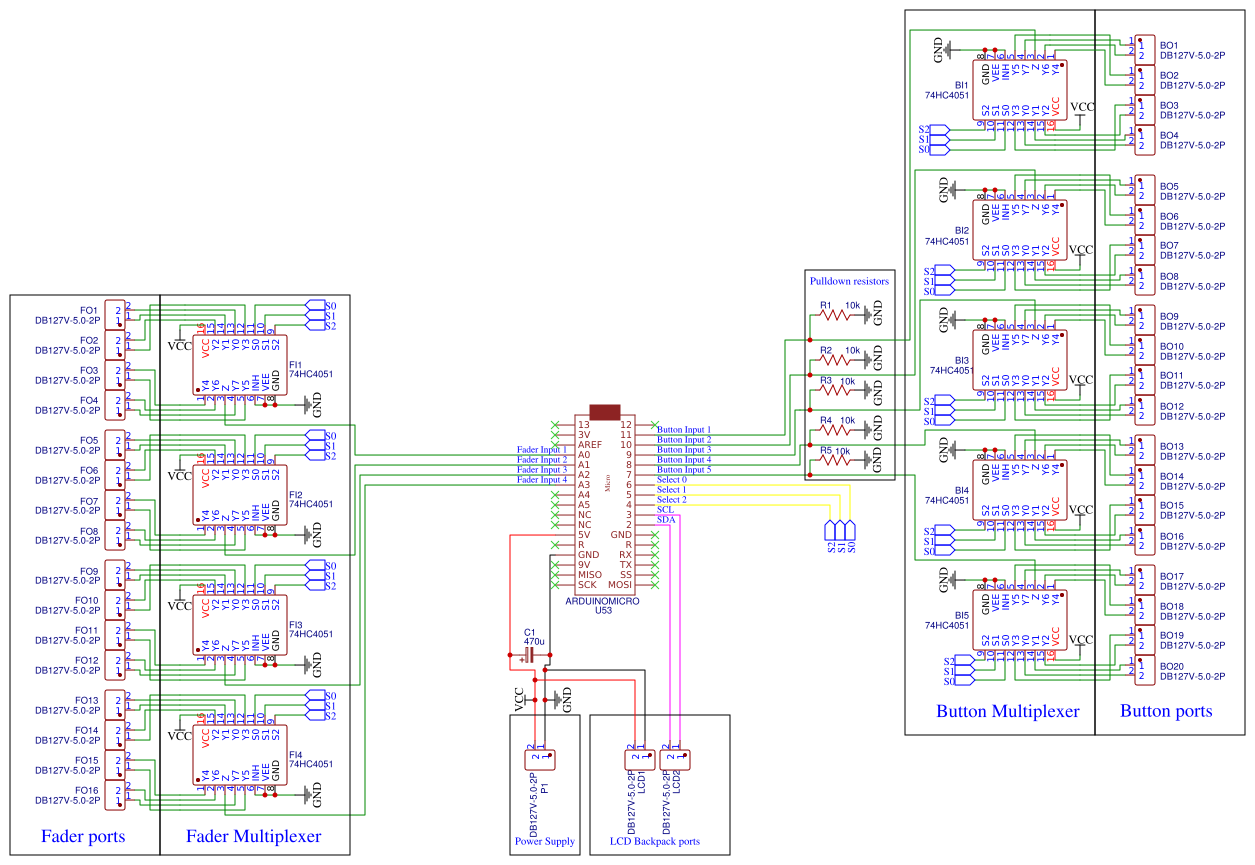Select the SDA net label on the Arduino
This screenshot has width=1255, height=865.
click(x=666, y=518)
